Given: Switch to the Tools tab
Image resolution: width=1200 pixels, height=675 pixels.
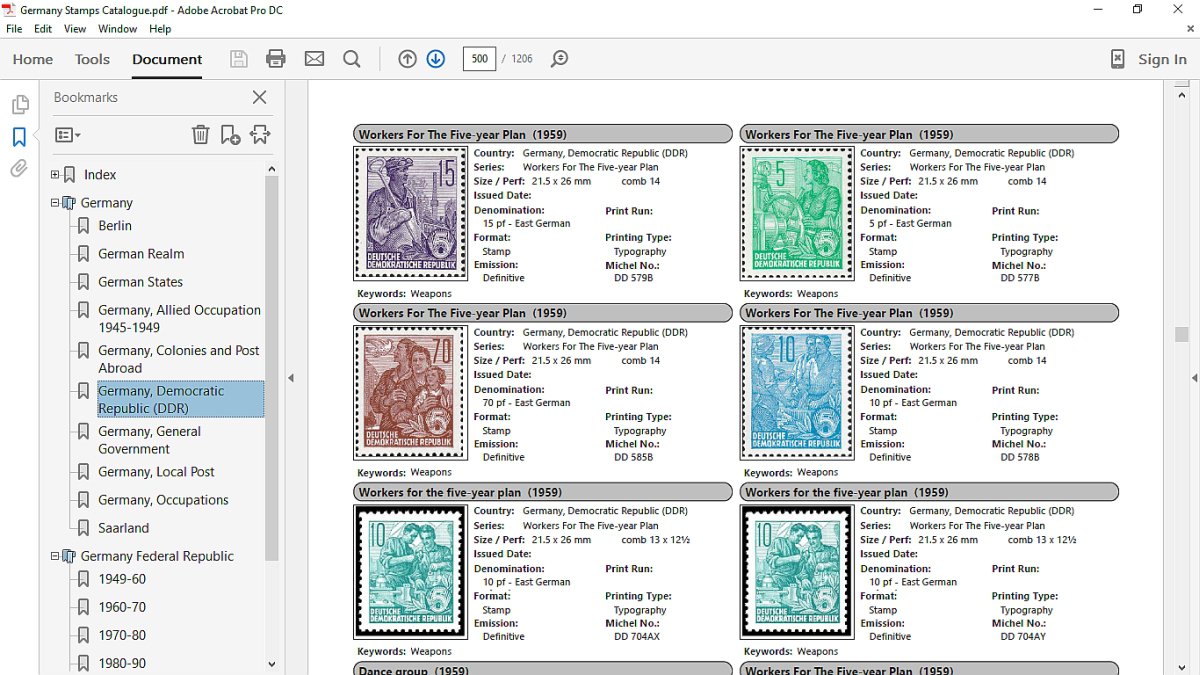Looking at the screenshot, I should pos(92,59).
